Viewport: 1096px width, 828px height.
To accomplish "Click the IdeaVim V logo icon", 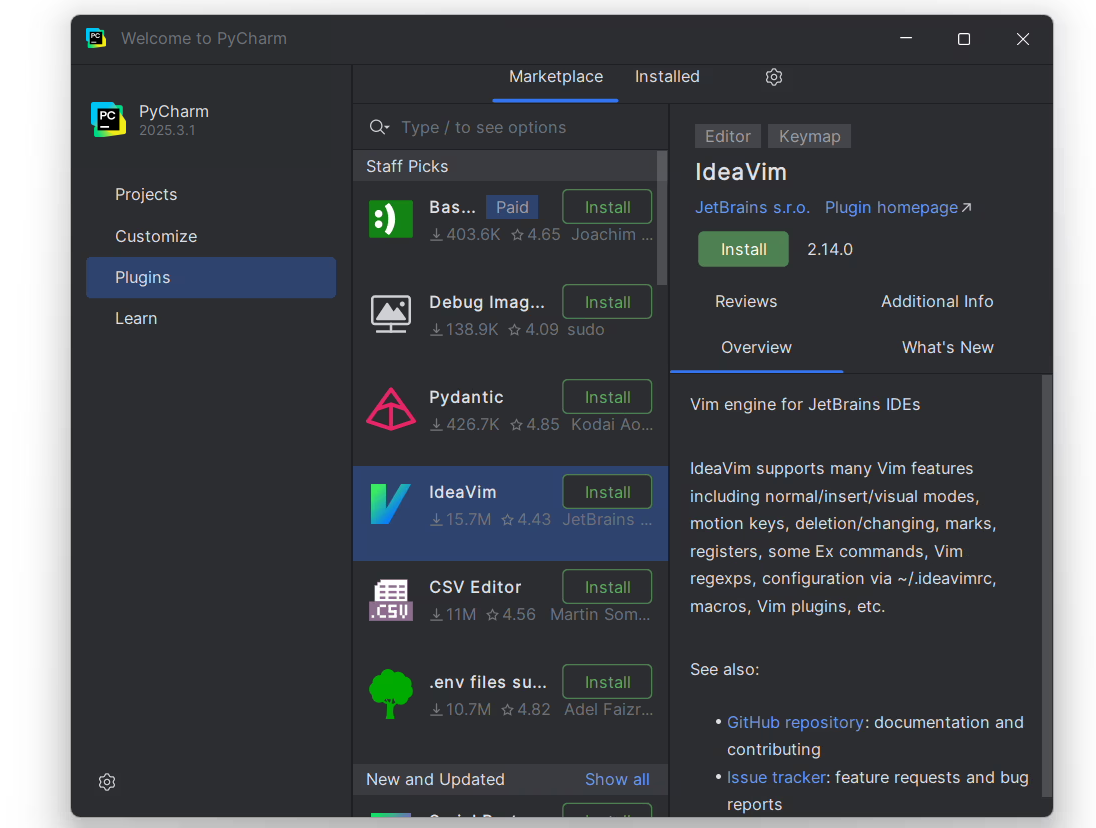I will (x=389, y=504).
